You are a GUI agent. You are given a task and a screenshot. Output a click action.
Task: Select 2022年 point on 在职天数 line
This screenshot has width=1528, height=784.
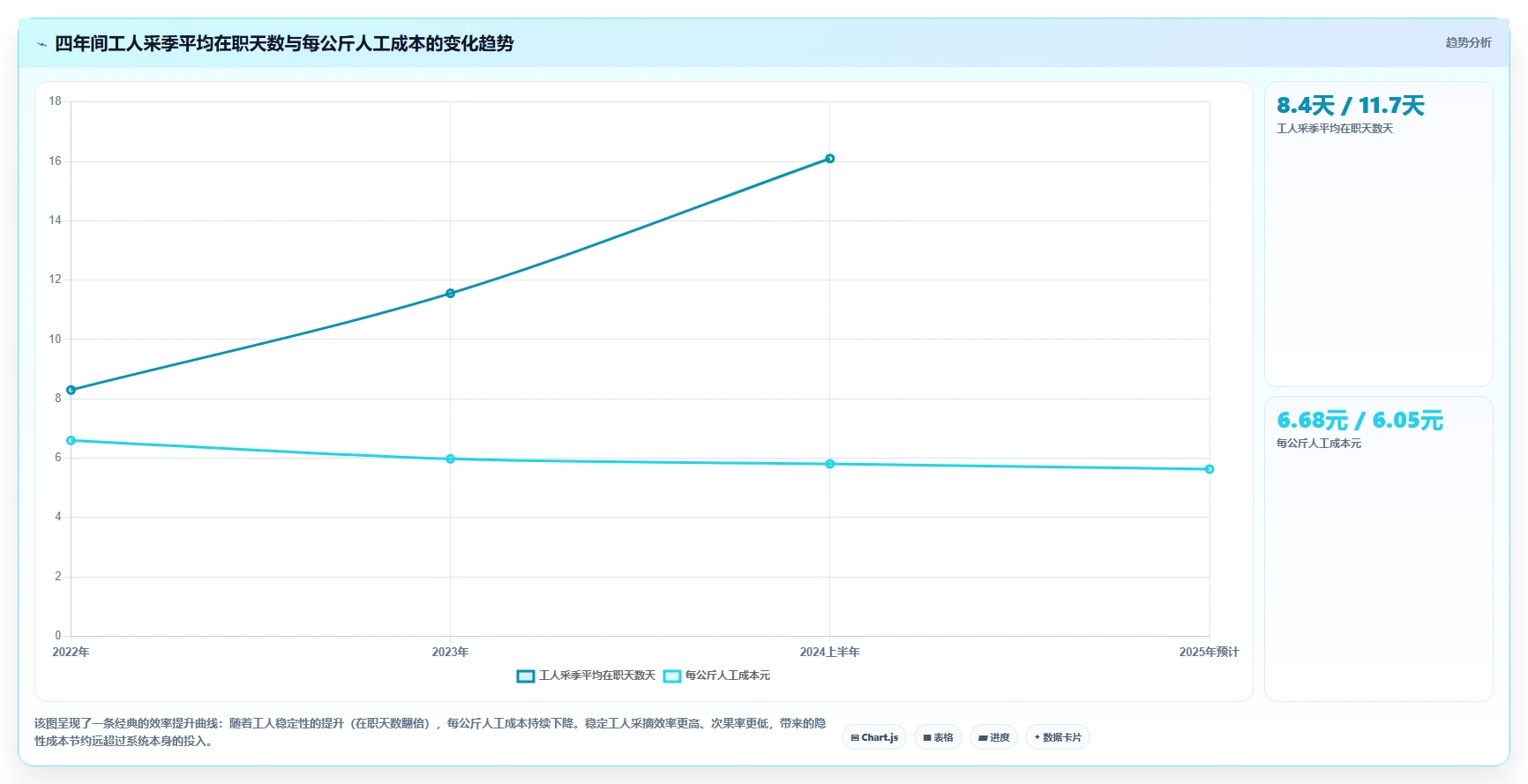(x=71, y=390)
